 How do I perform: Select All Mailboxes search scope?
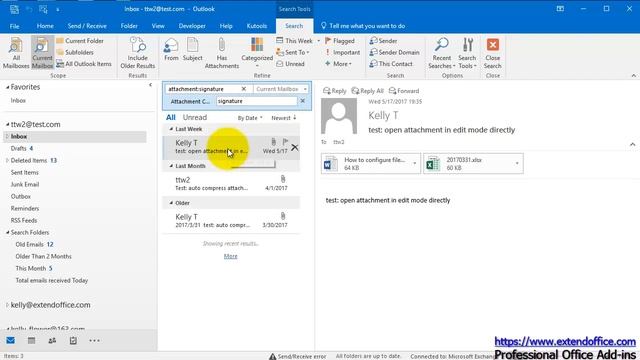point(16,52)
